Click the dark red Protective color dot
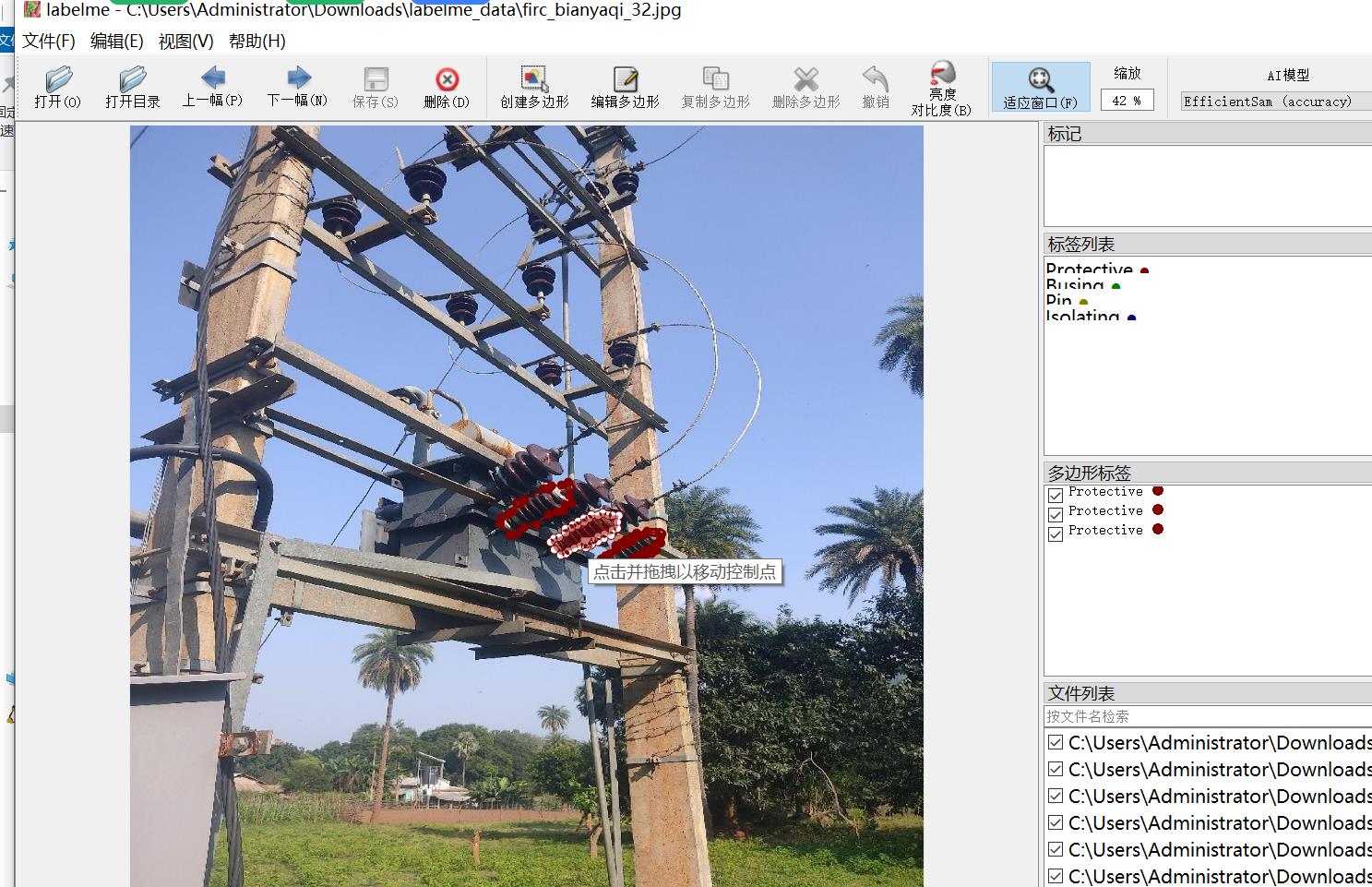 (1144, 271)
